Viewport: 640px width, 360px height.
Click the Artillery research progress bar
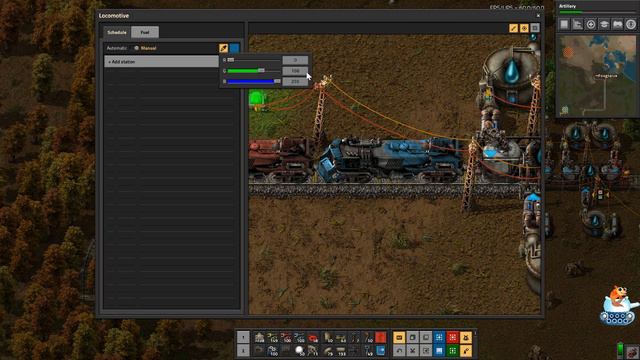tap(597, 12)
